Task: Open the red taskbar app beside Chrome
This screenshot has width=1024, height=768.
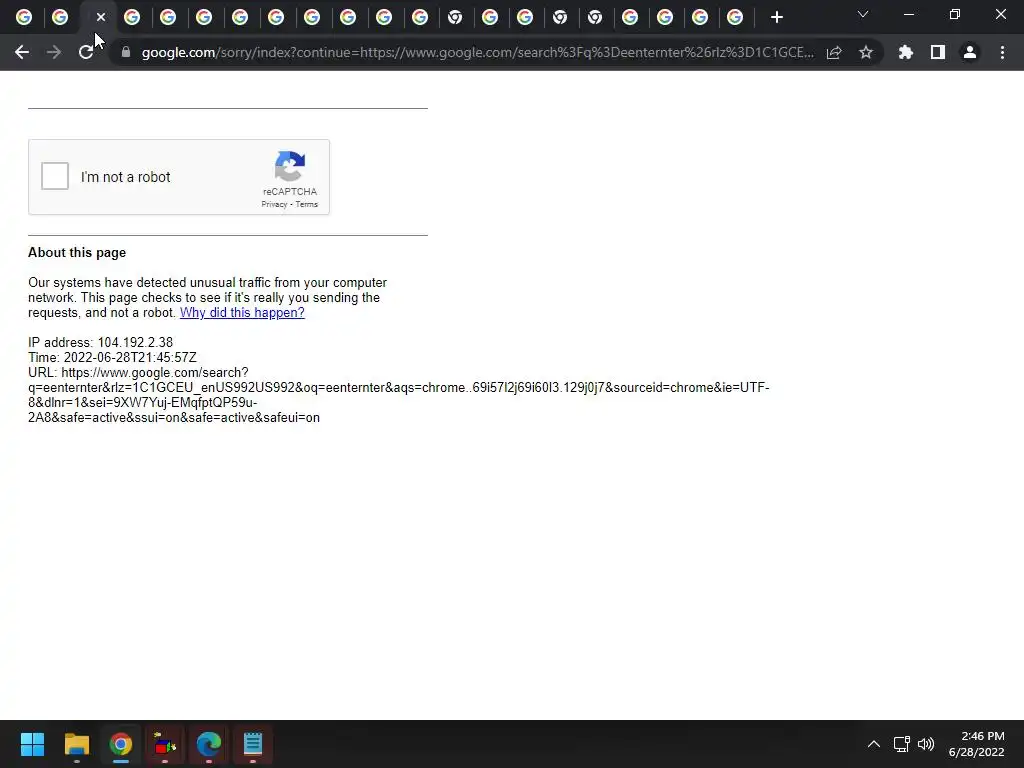Action: click(165, 744)
